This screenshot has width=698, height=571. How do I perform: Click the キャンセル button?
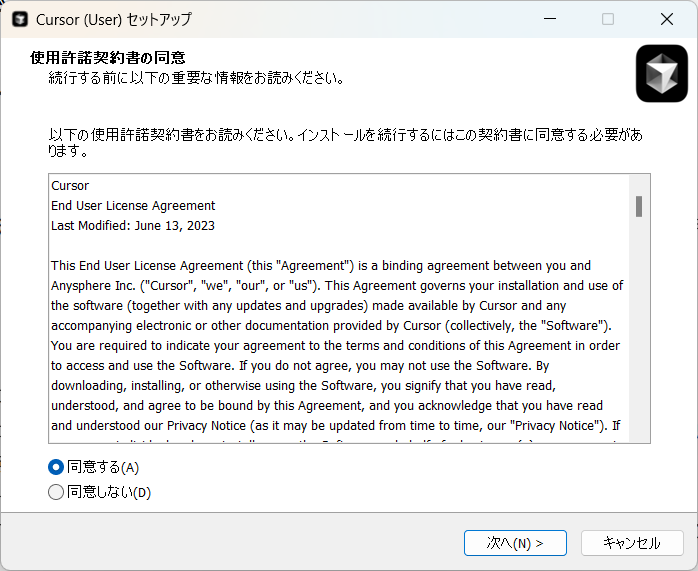(x=632, y=543)
